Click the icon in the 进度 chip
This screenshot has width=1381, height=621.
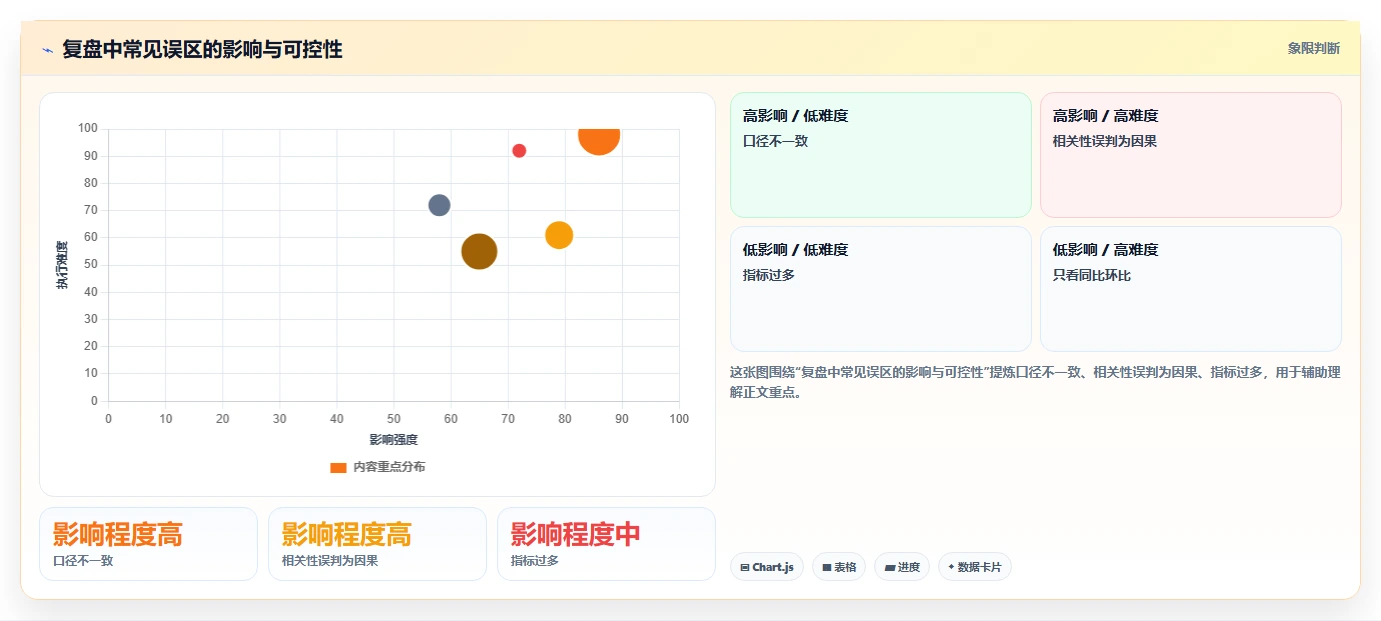coord(889,567)
